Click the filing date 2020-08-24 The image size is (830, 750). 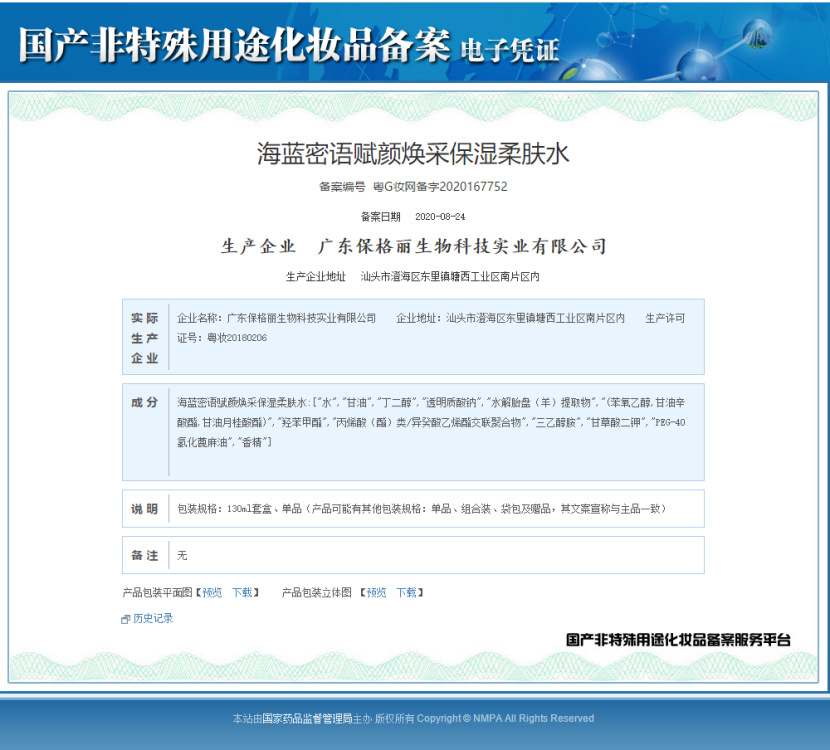(440, 216)
